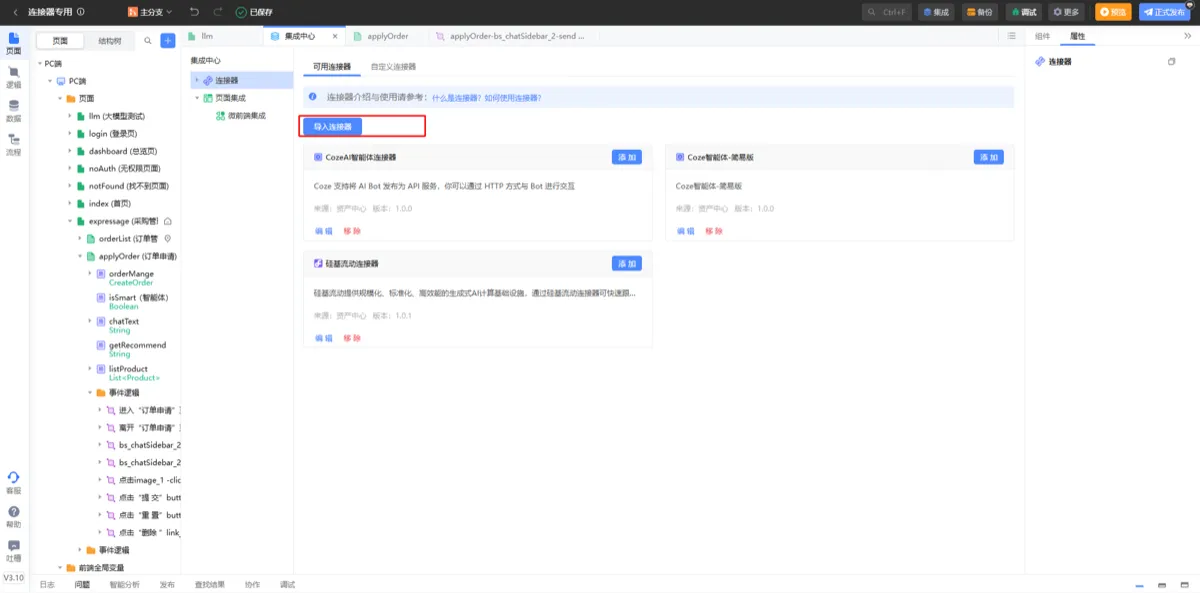1200x593 pixels.
Task: Open the 流程 section in left sidebar
Action: coord(14,145)
